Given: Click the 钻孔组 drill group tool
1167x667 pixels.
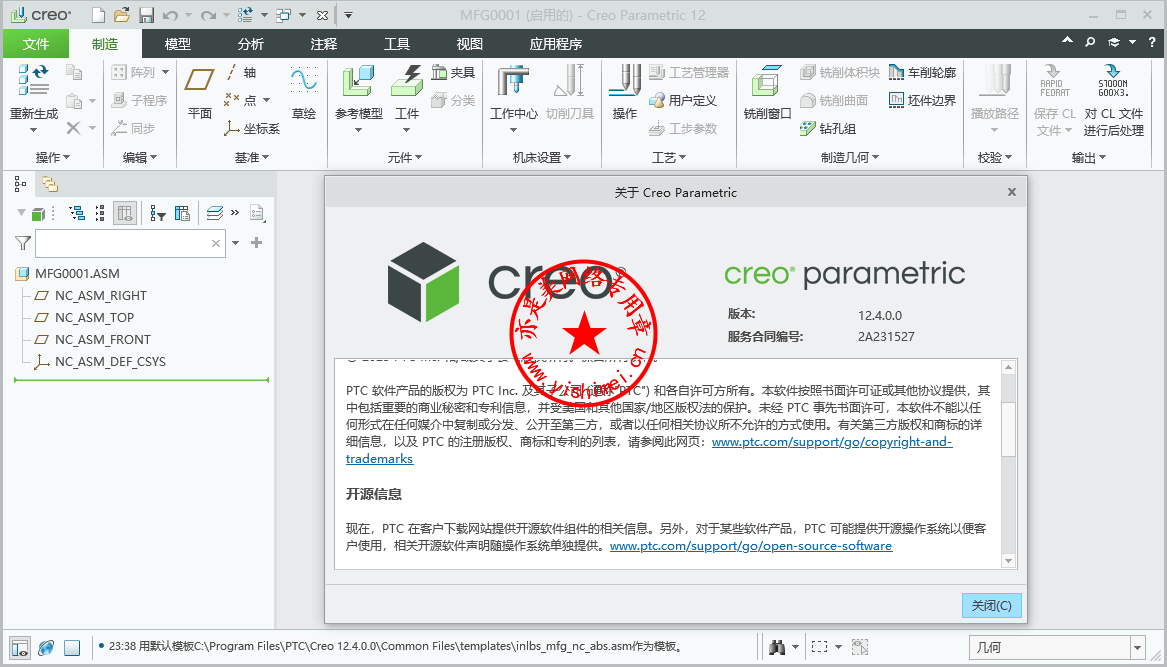Looking at the screenshot, I should 828,128.
